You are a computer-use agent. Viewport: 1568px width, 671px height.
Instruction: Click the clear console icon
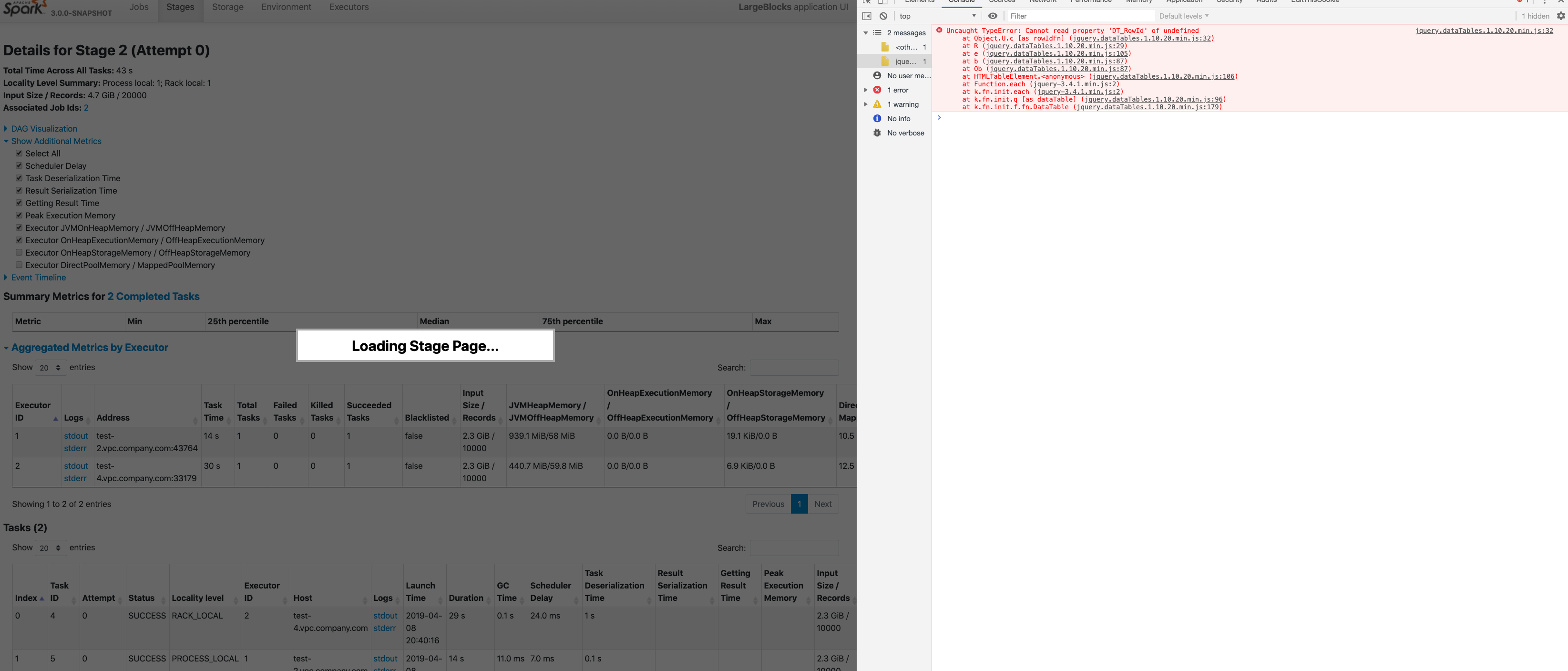[883, 16]
